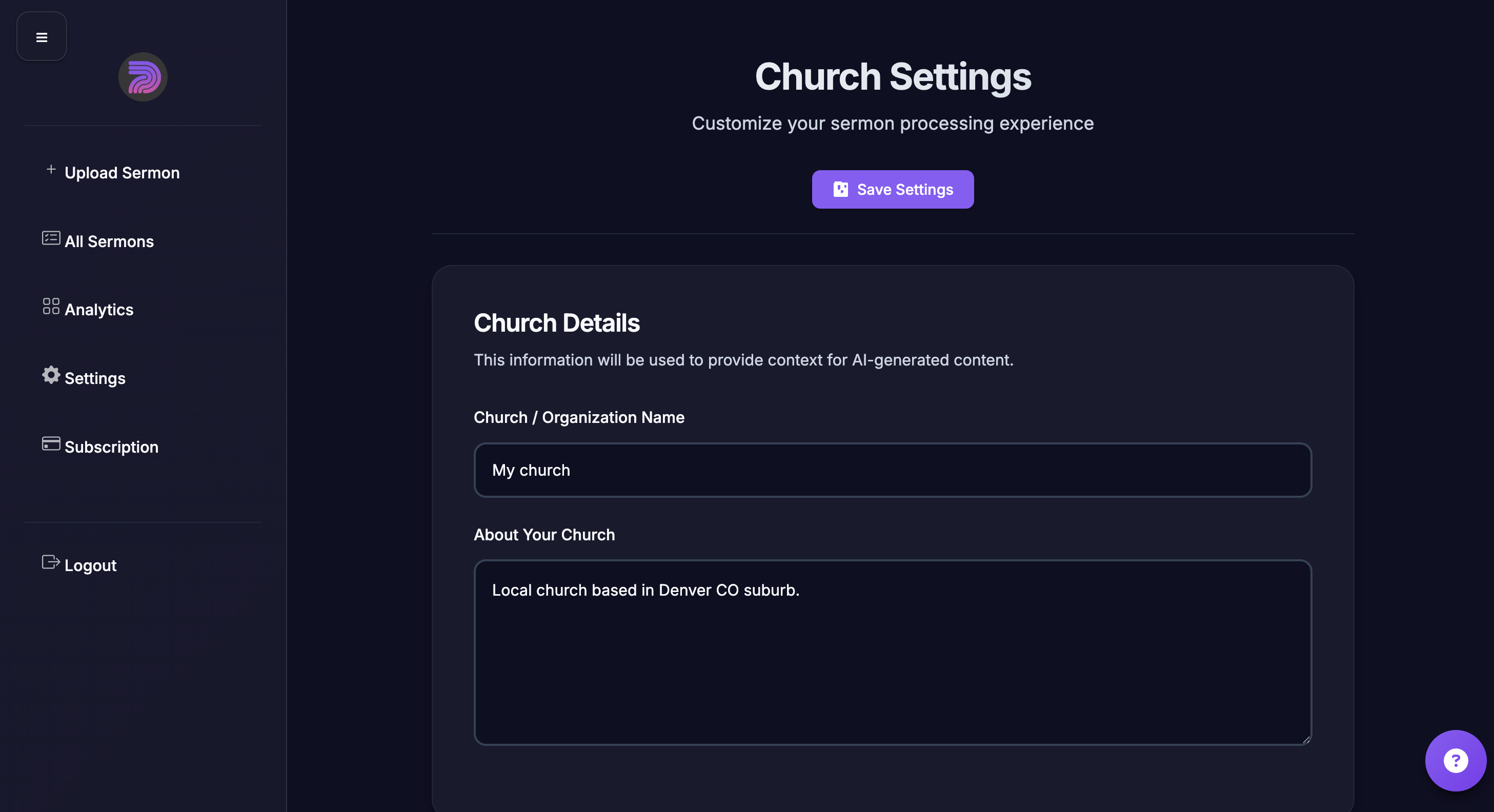Click the plus icon beside Upload Sermon

pos(51,169)
